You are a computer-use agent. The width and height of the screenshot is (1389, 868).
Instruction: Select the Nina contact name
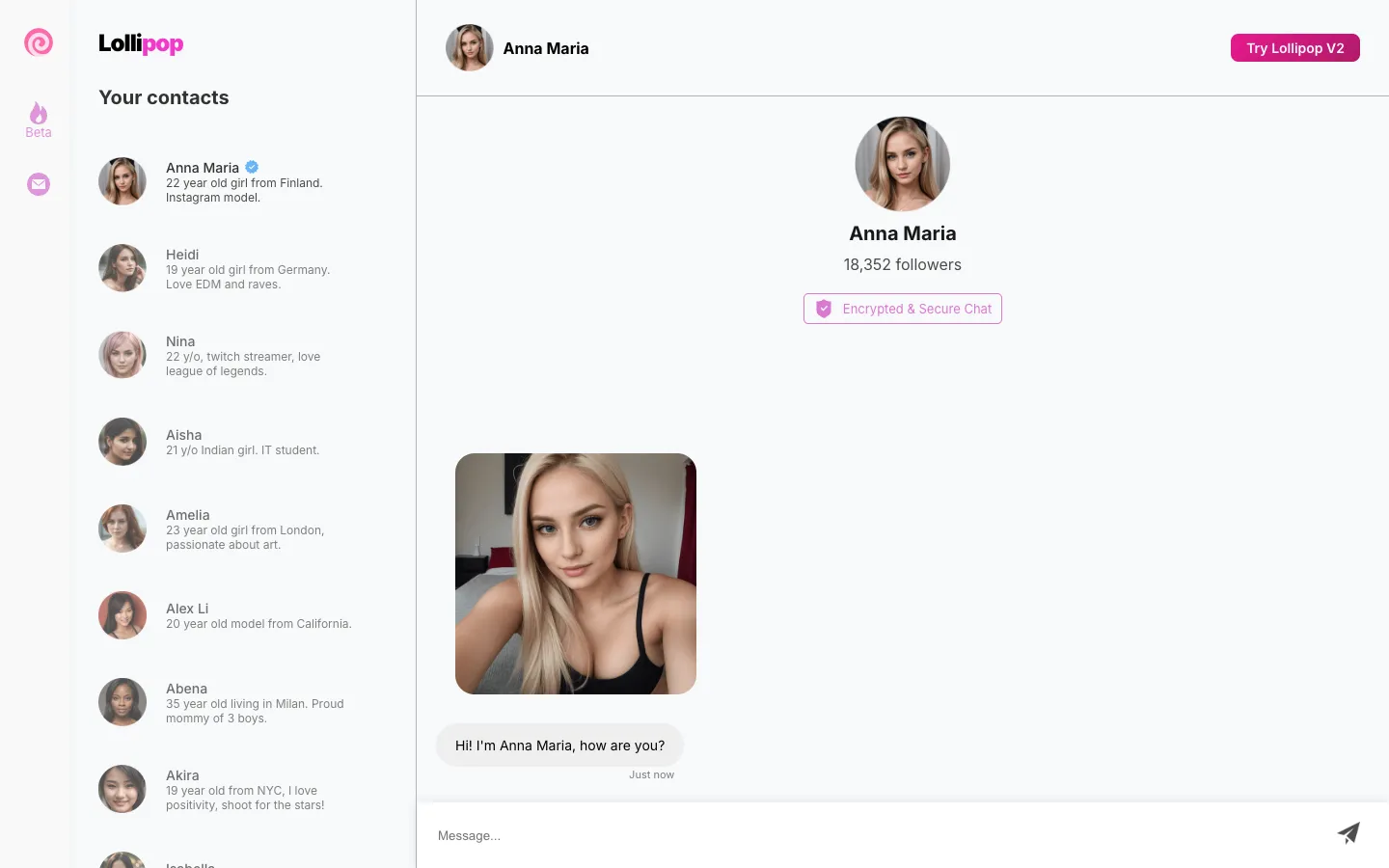(x=180, y=341)
